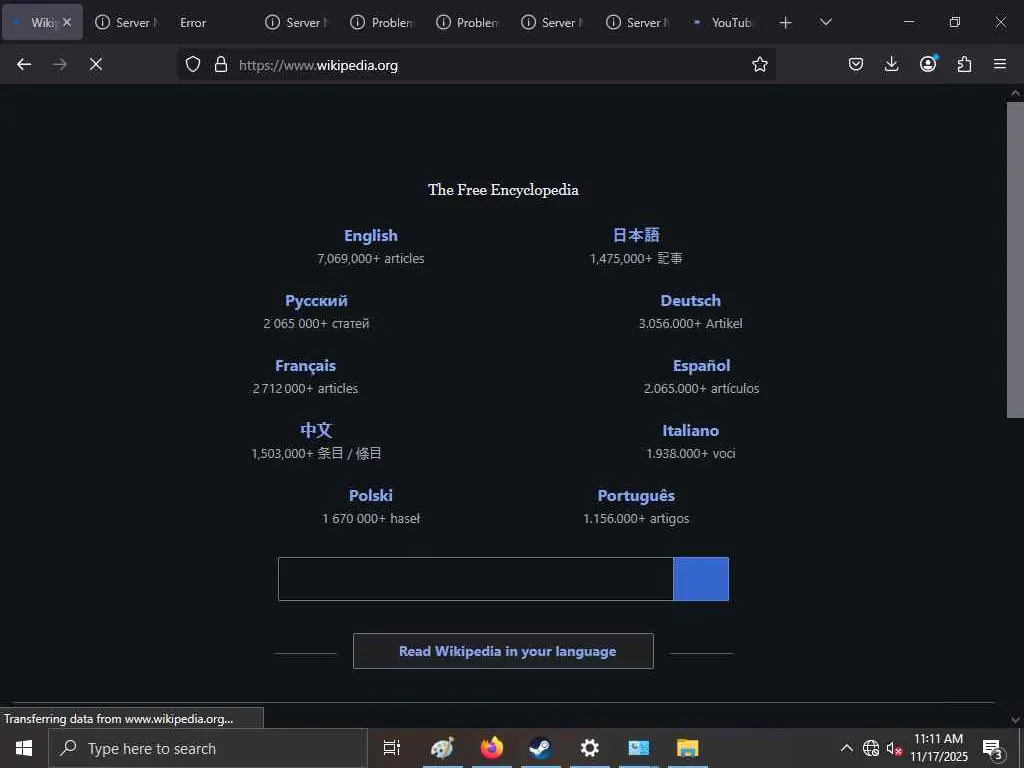Viewport: 1024px width, 768px height.
Task: Click the forward navigation arrow
Action: pyautogui.click(x=59, y=64)
